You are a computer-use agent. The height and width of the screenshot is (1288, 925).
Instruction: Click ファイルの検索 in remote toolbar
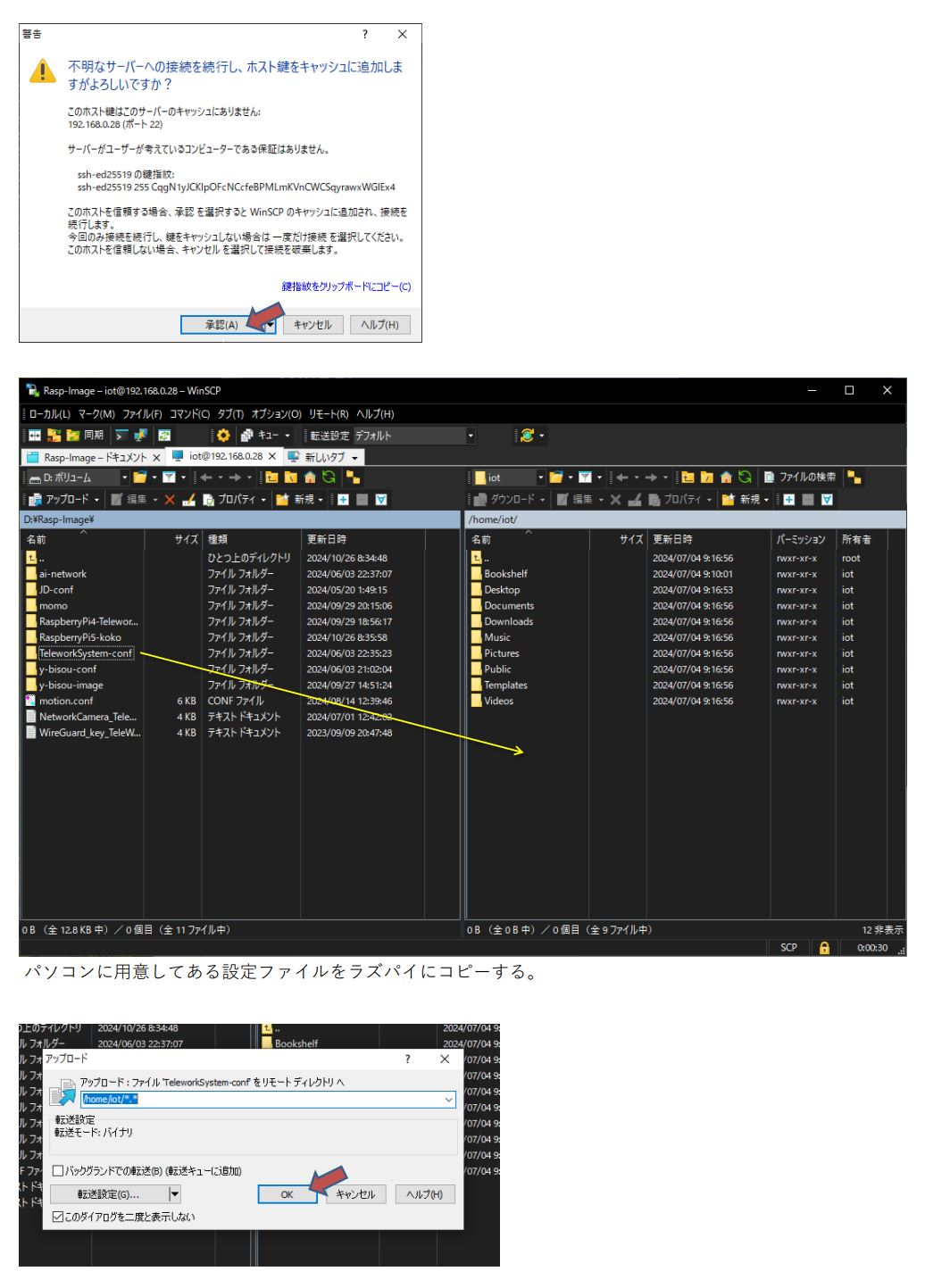click(799, 478)
